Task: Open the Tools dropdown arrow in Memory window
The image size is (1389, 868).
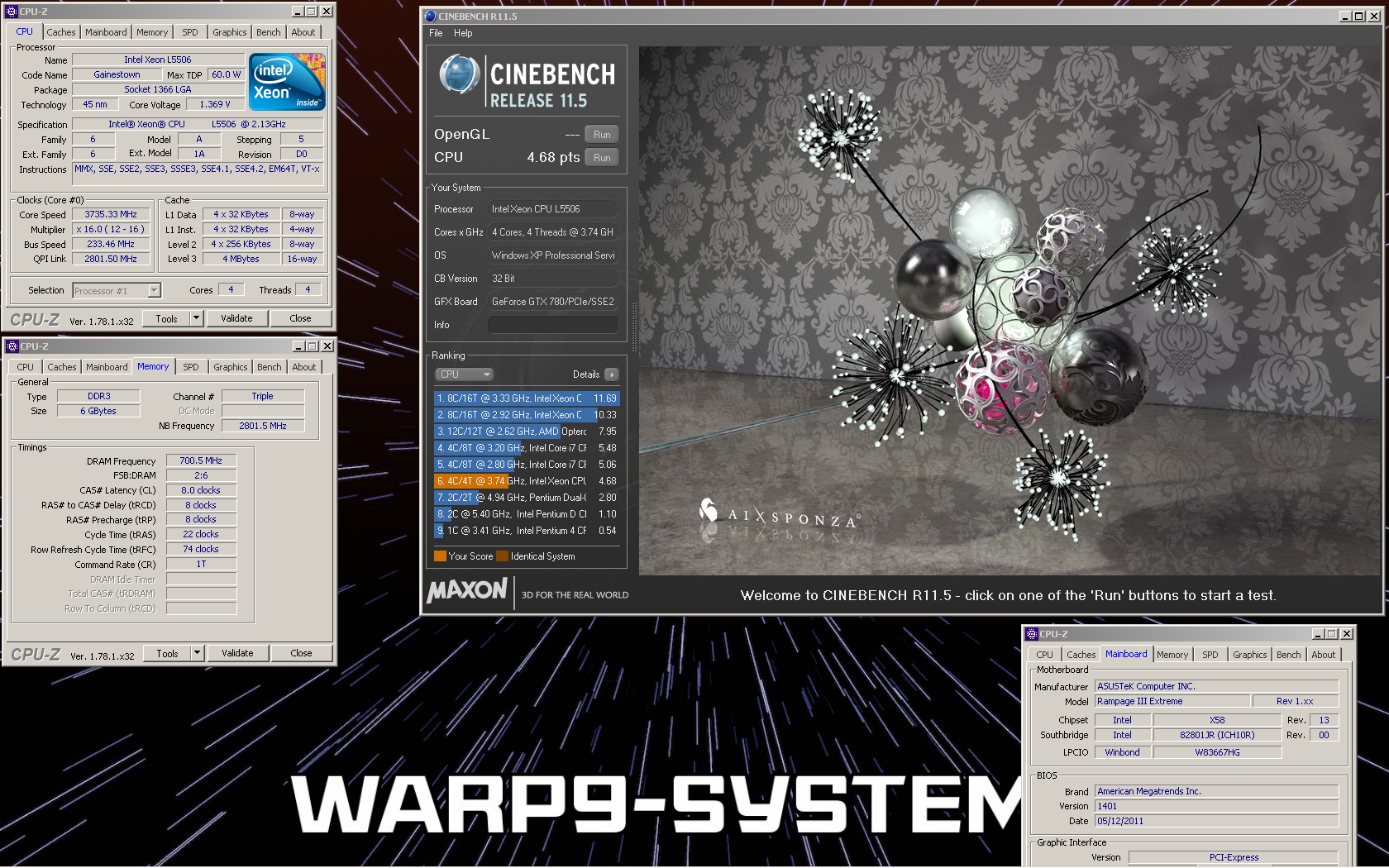Action: tap(197, 653)
